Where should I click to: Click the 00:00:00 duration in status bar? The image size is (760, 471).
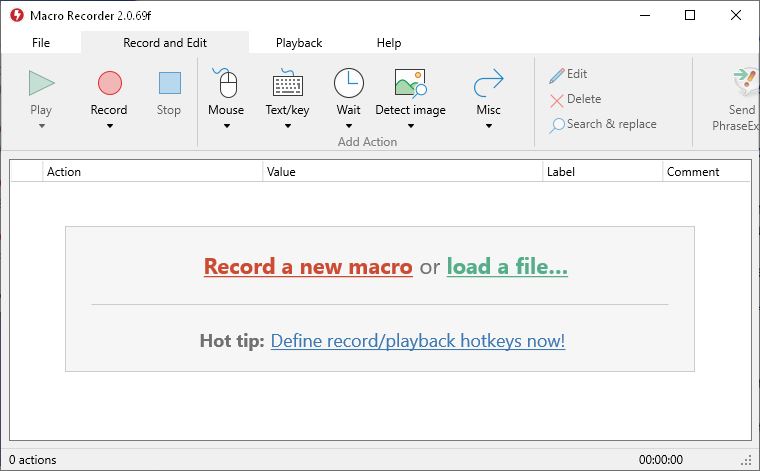click(661, 460)
